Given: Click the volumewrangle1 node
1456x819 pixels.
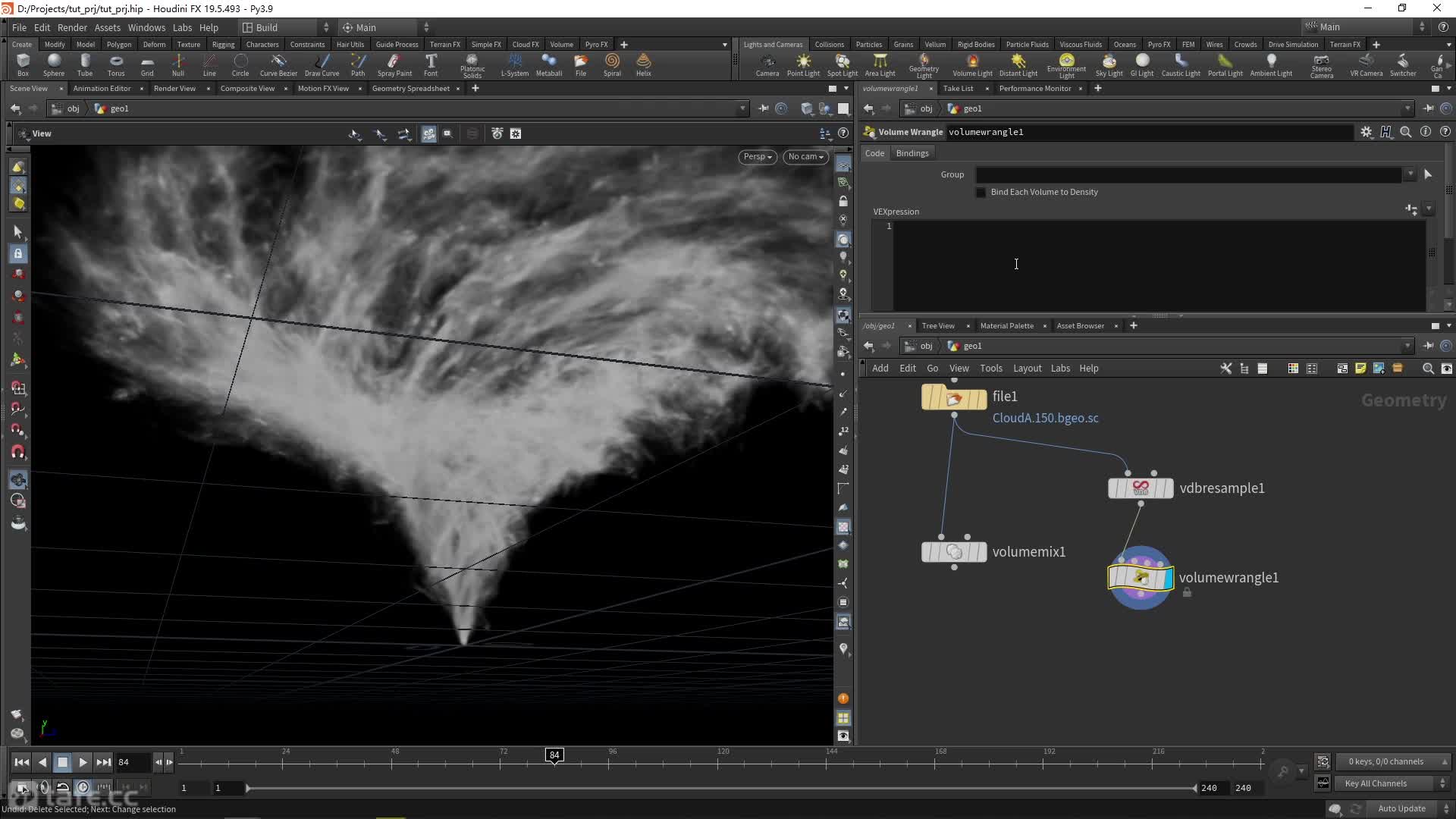Looking at the screenshot, I should (x=1141, y=578).
